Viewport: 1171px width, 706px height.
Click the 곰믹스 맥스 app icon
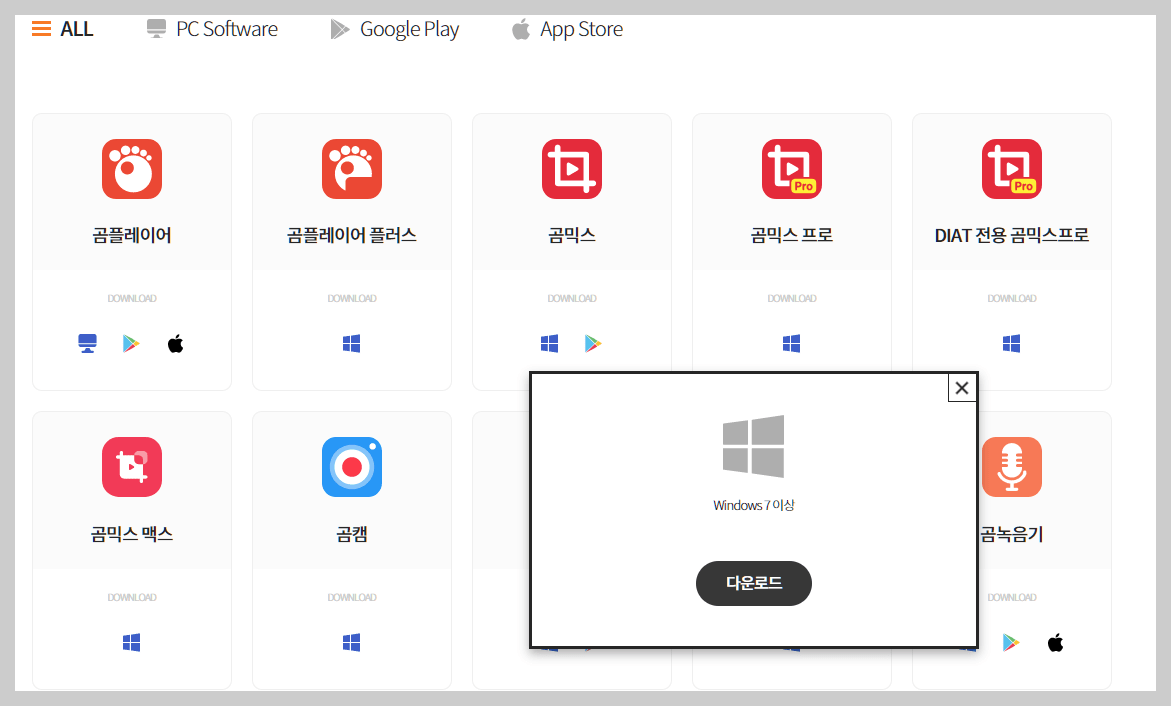click(x=132, y=467)
